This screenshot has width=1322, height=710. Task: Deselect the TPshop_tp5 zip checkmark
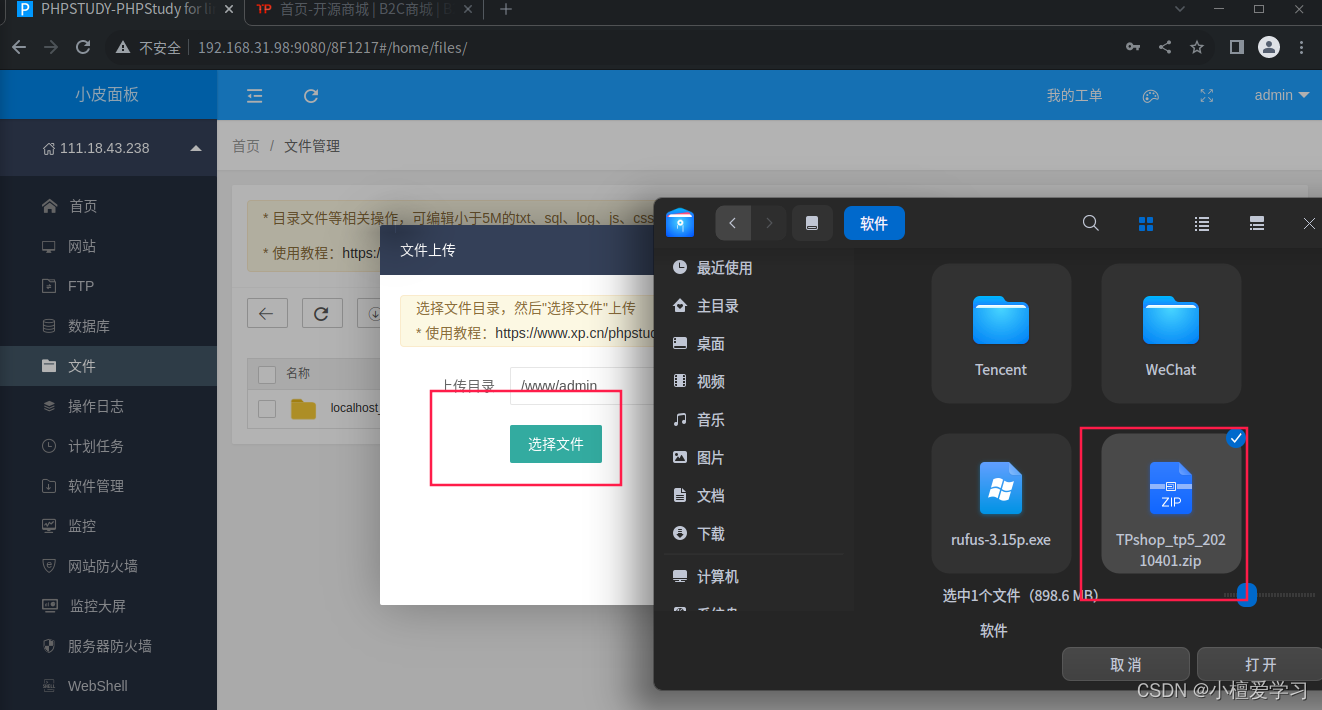coord(1236,438)
